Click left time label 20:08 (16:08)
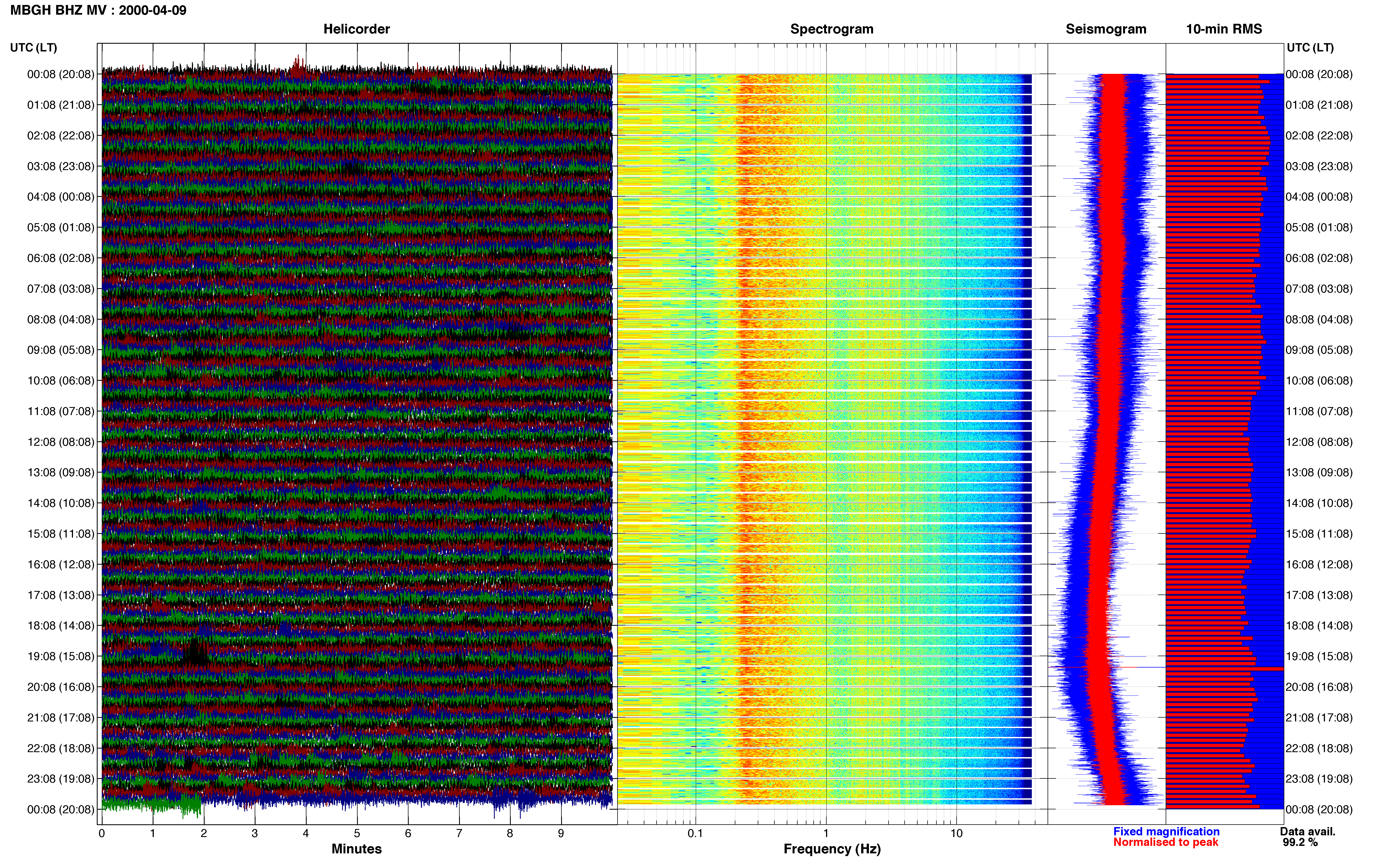This screenshot has height=868, width=1388. 60,687
